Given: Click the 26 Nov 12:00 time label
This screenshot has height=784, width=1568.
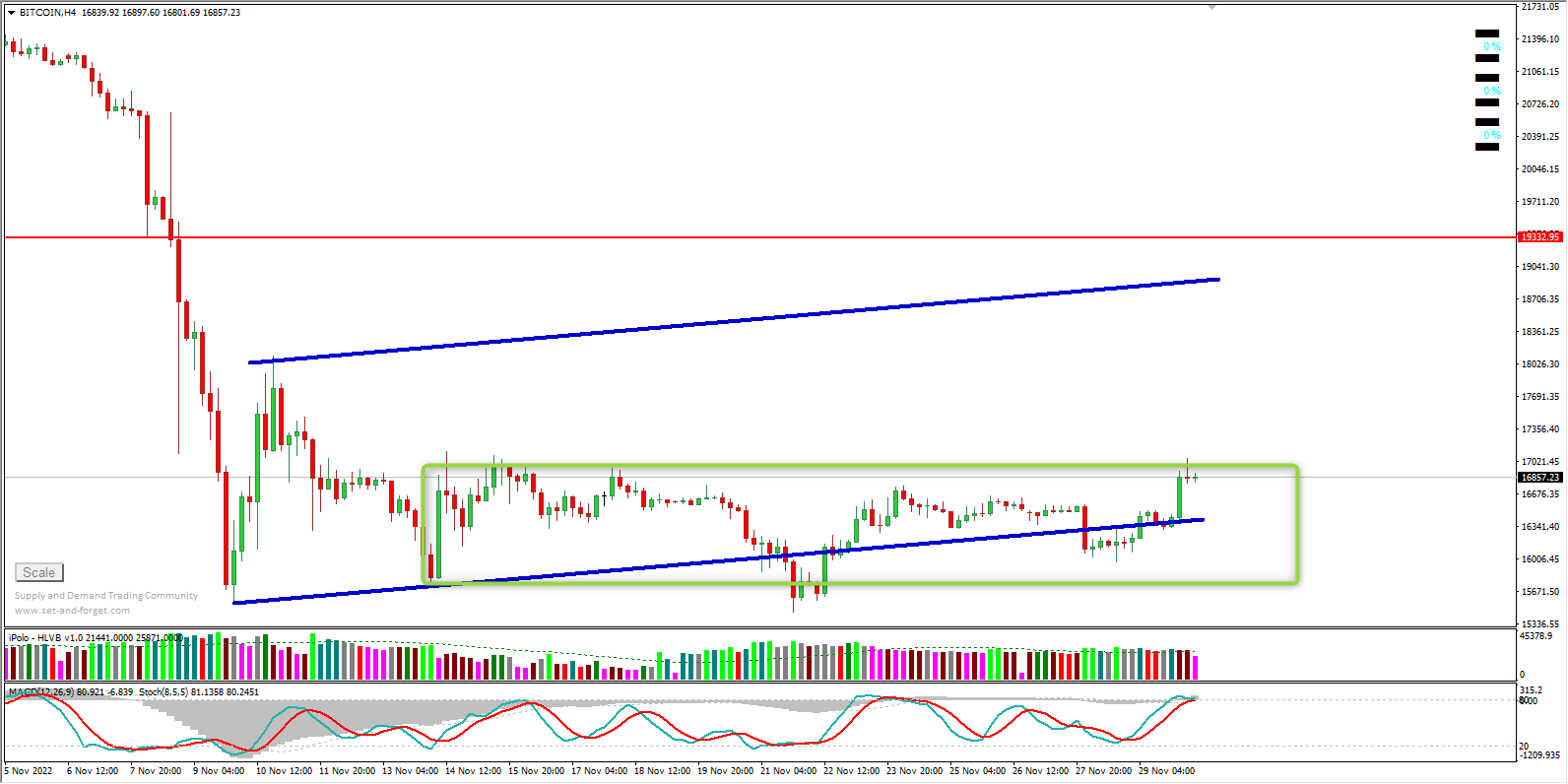Looking at the screenshot, I should (1040, 771).
